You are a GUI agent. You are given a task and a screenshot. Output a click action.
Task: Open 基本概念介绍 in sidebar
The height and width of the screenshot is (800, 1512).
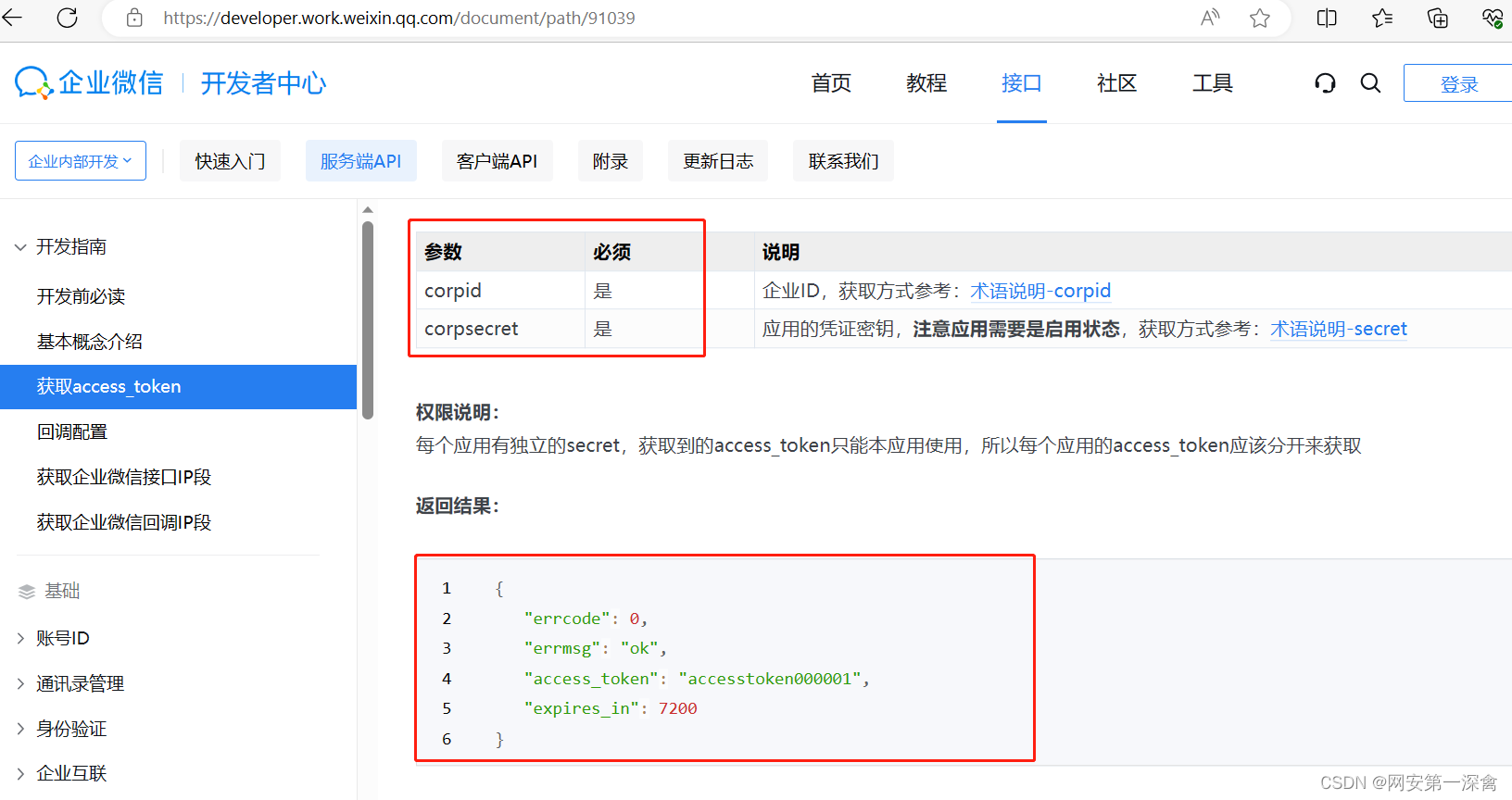[90, 342]
